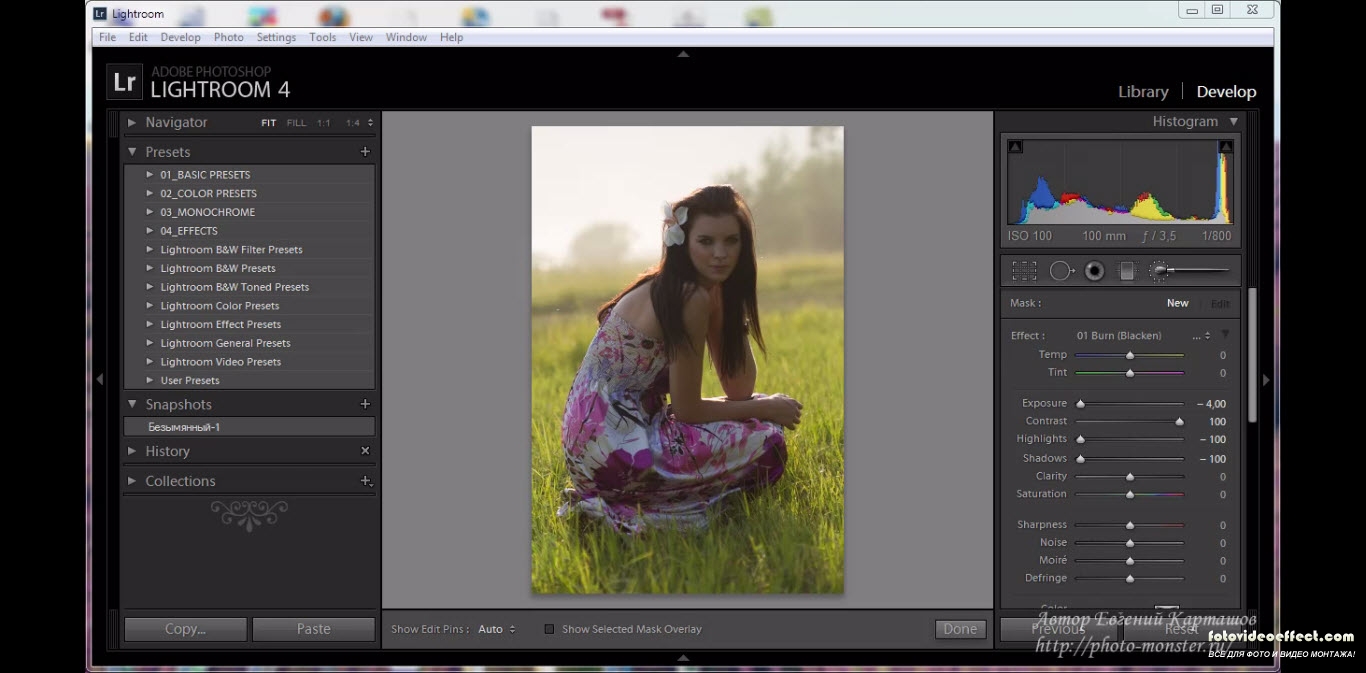1366x673 pixels.
Task: Set Navigator zoom to 1:1
Action: 324,123
